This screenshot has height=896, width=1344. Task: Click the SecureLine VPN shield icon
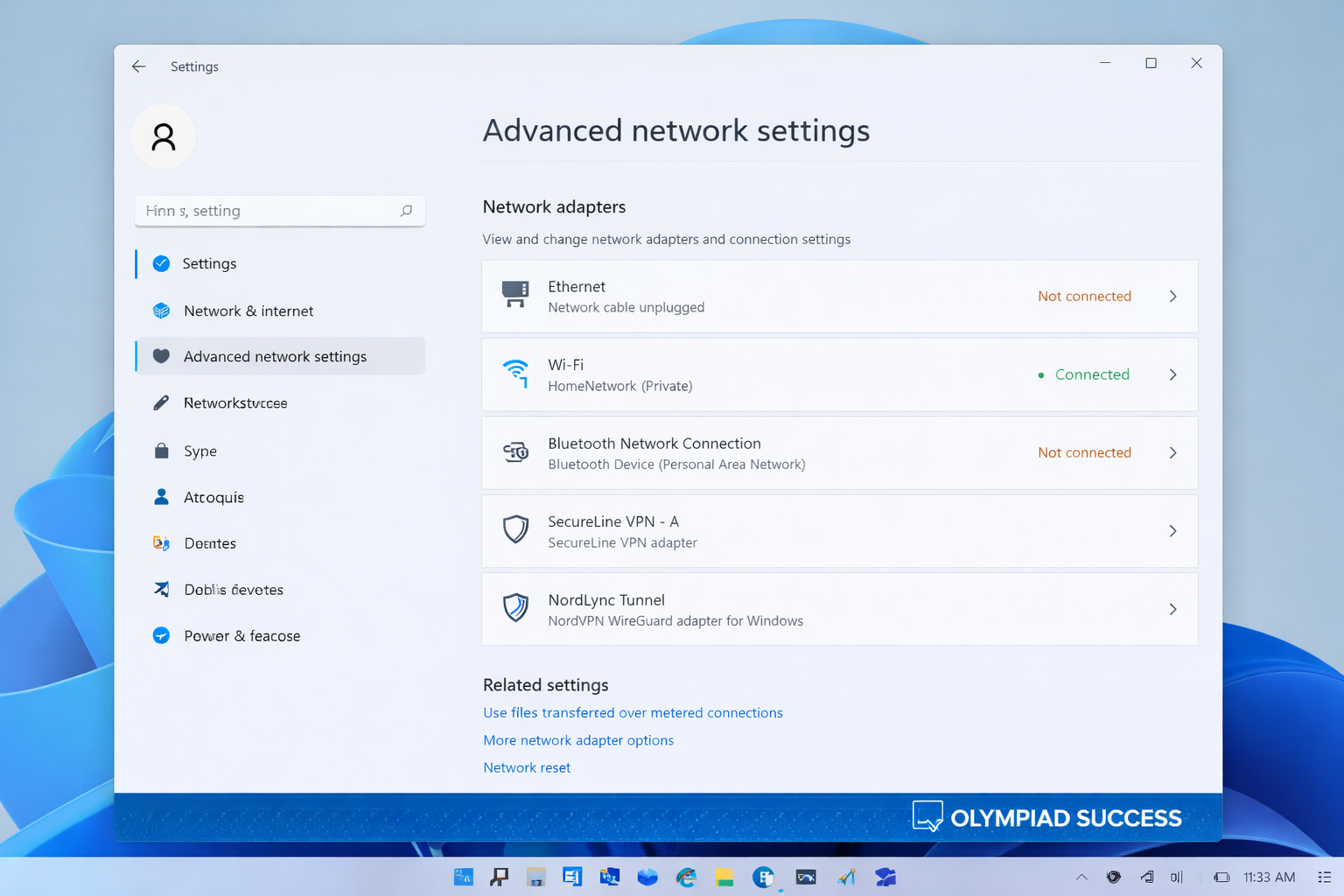515,530
